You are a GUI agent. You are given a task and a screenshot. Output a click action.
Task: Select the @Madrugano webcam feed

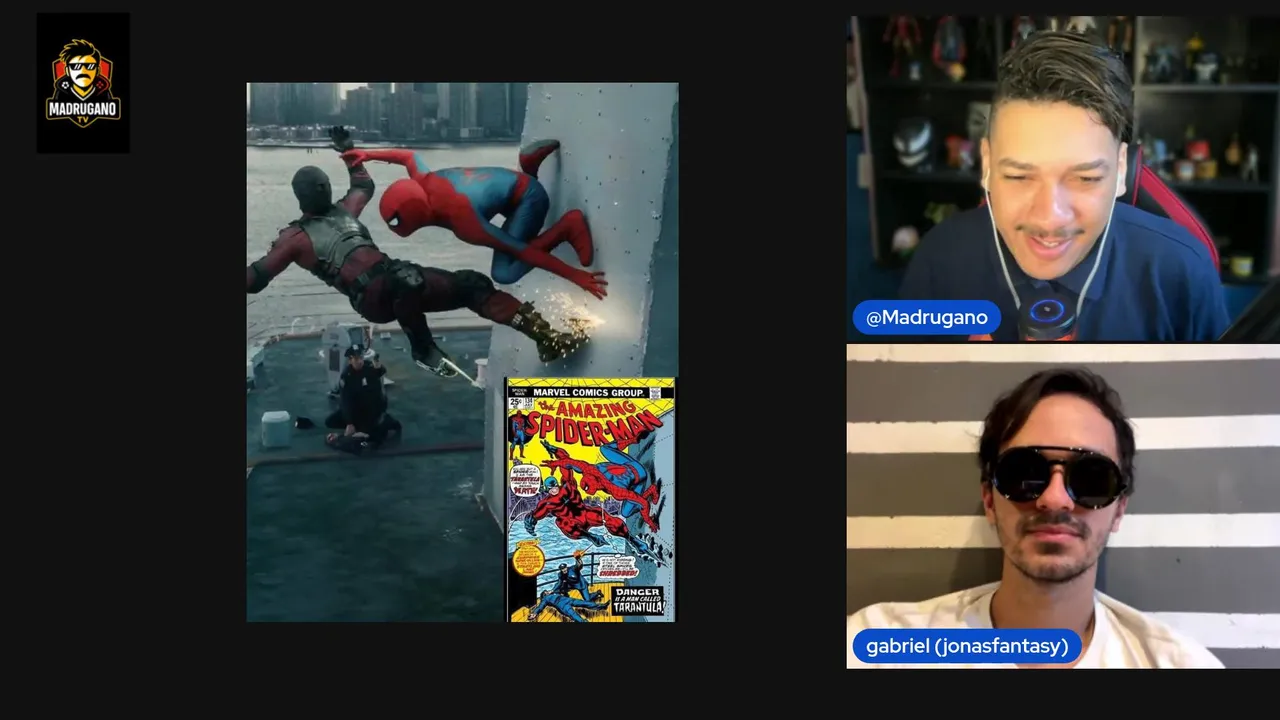point(1063,178)
